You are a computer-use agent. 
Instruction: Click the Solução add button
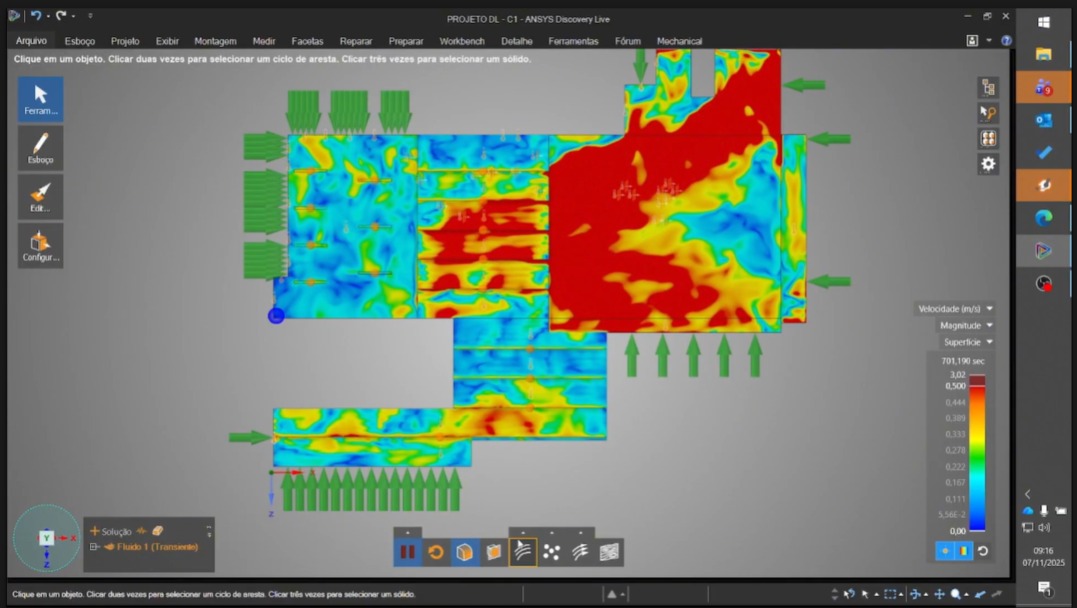pos(95,531)
